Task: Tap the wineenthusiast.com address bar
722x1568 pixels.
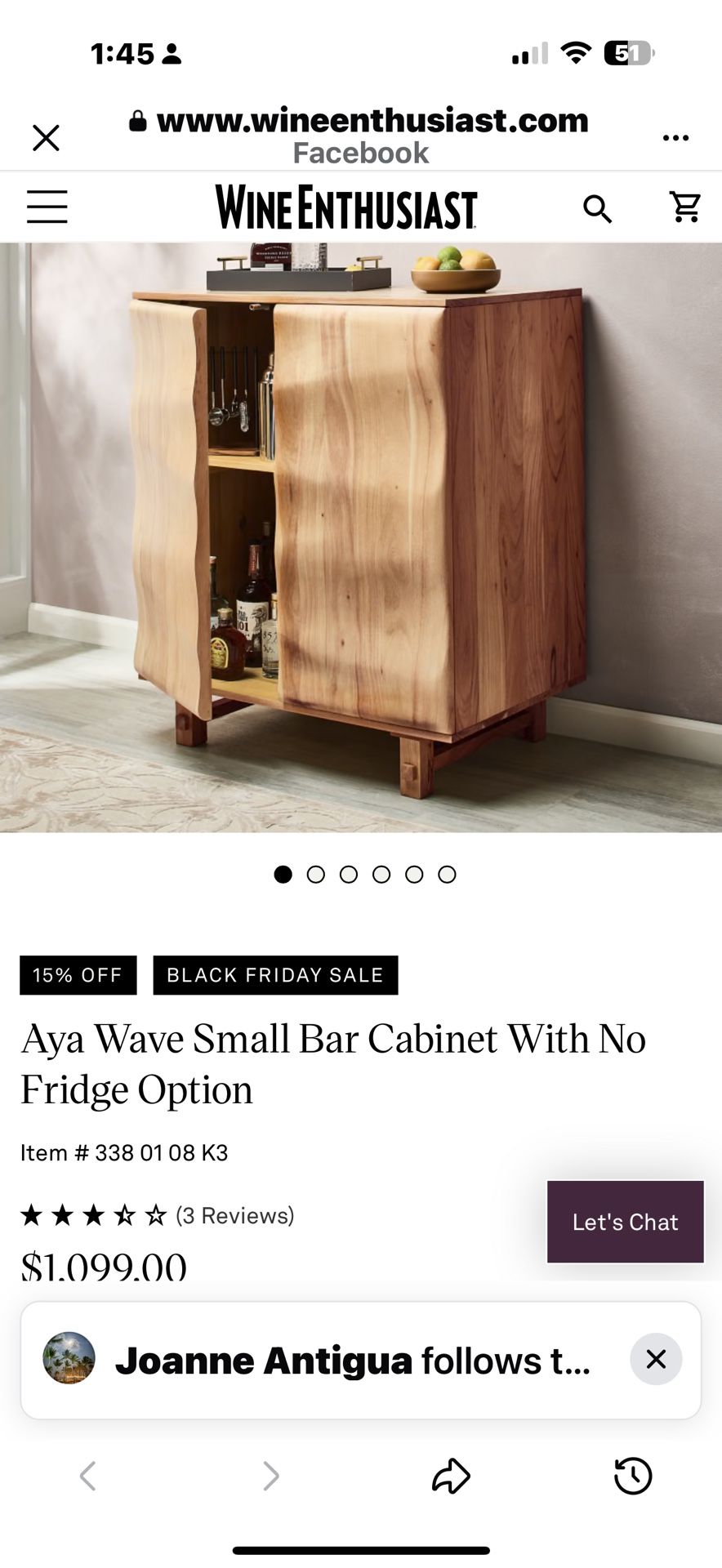Action: click(x=359, y=121)
